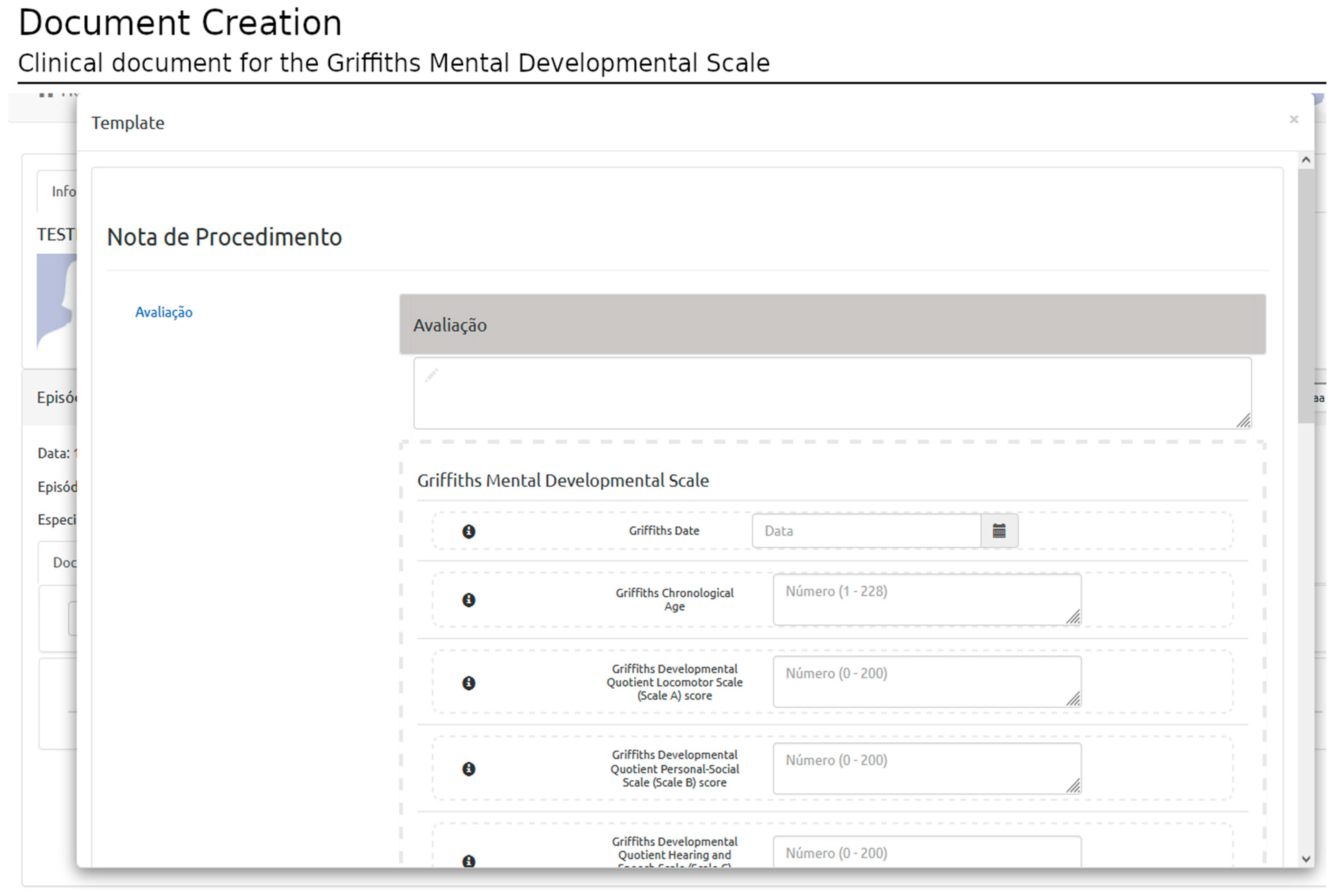Click pencil icon in Avaliação text area

(x=431, y=376)
